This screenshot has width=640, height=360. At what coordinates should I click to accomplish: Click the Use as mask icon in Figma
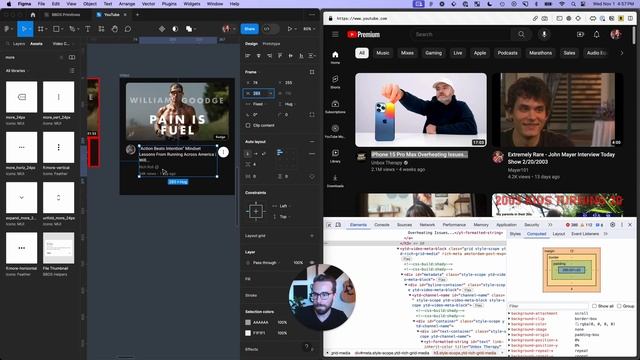click(175, 29)
